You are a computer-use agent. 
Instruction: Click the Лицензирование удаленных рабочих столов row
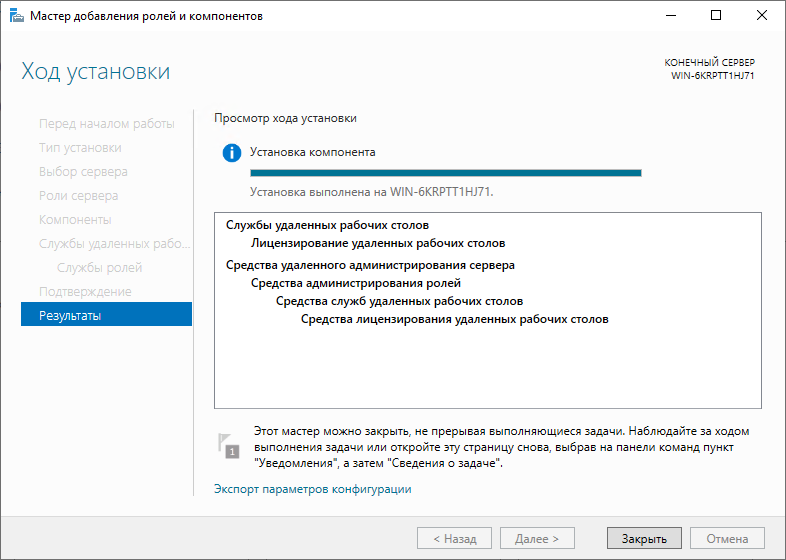click(378, 243)
